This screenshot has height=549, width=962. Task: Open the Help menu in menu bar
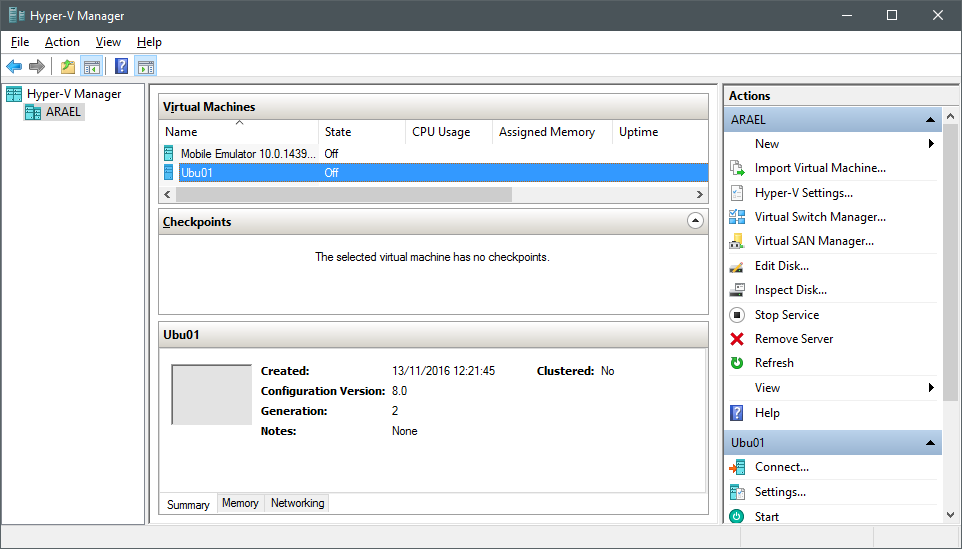pyautogui.click(x=149, y=42)
